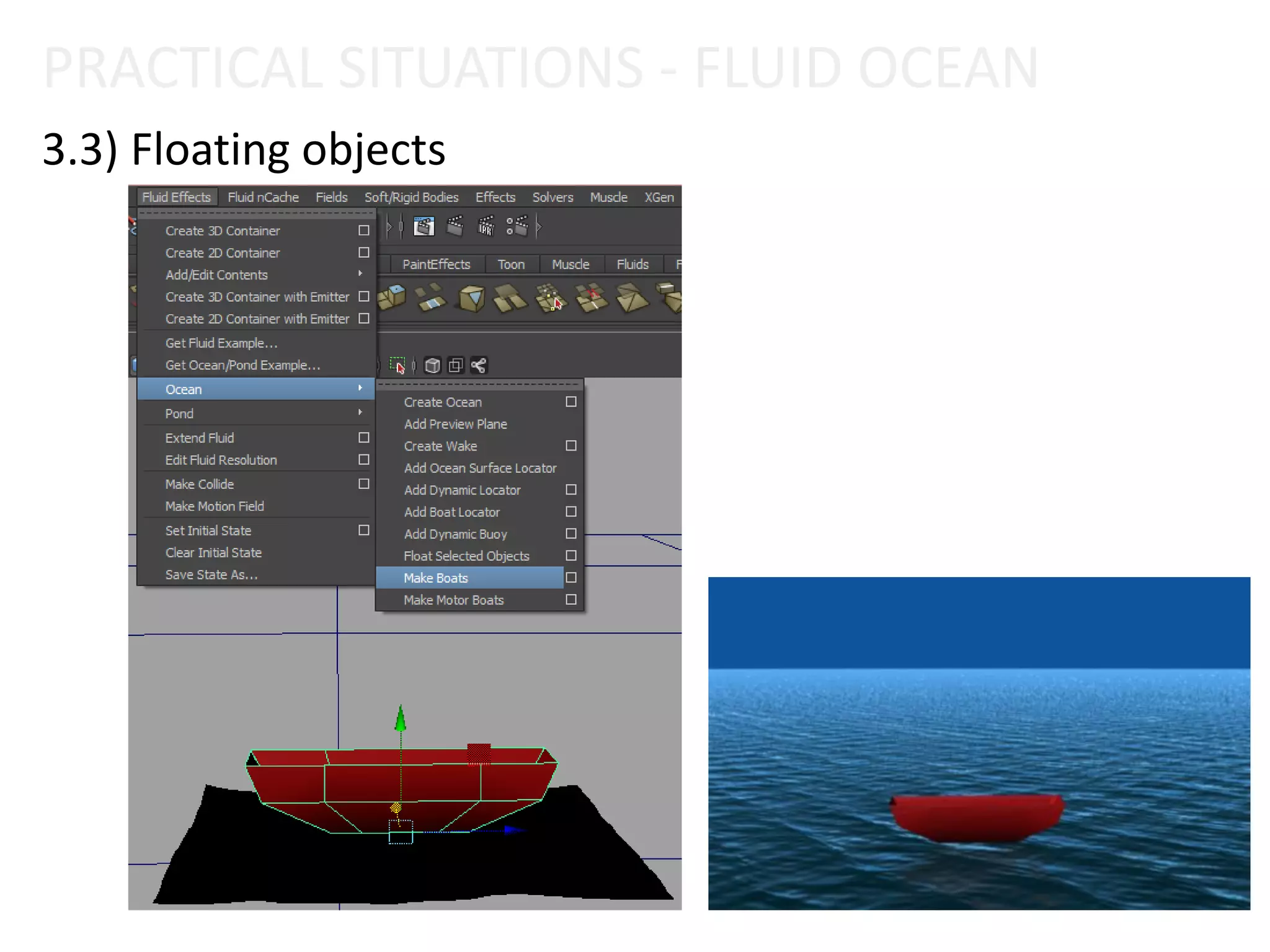Click the blue Z-axis manipulator arrow

515,829
